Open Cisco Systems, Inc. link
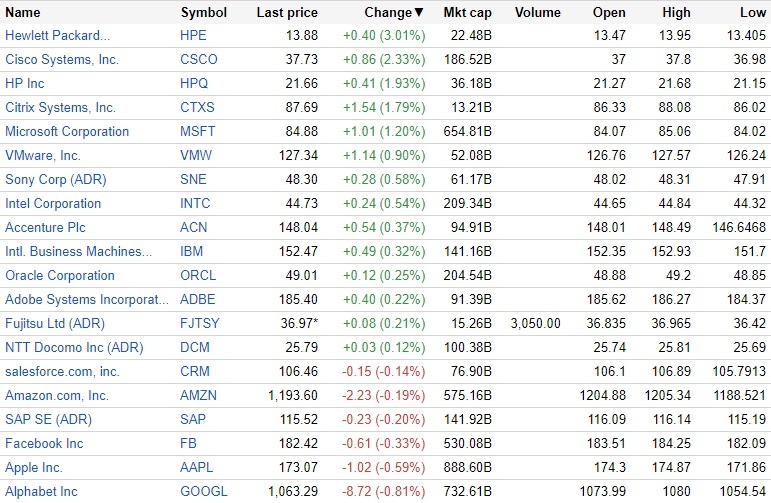The image size is (771, 503). tap(62, 60)
